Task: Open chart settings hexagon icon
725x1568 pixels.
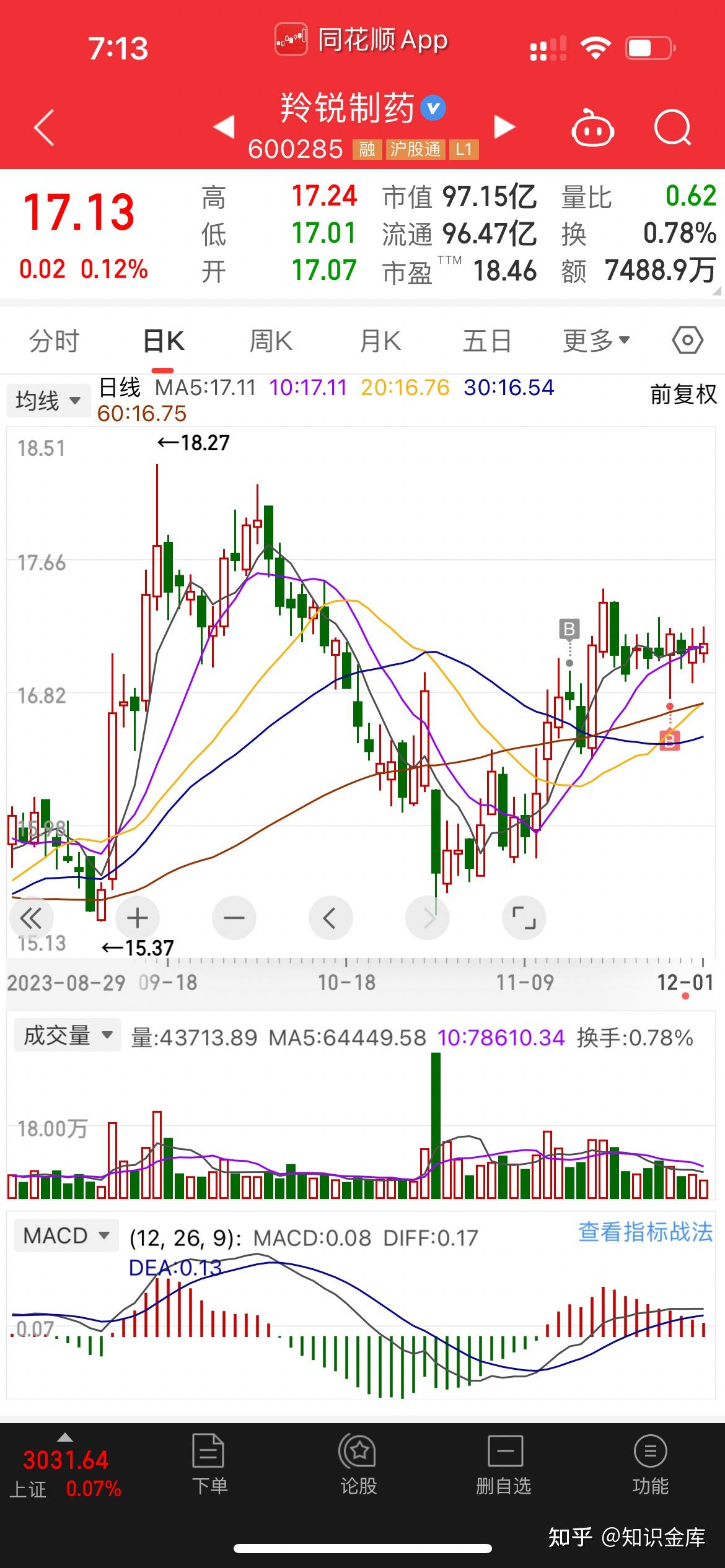Action: [x=687, y=341]
